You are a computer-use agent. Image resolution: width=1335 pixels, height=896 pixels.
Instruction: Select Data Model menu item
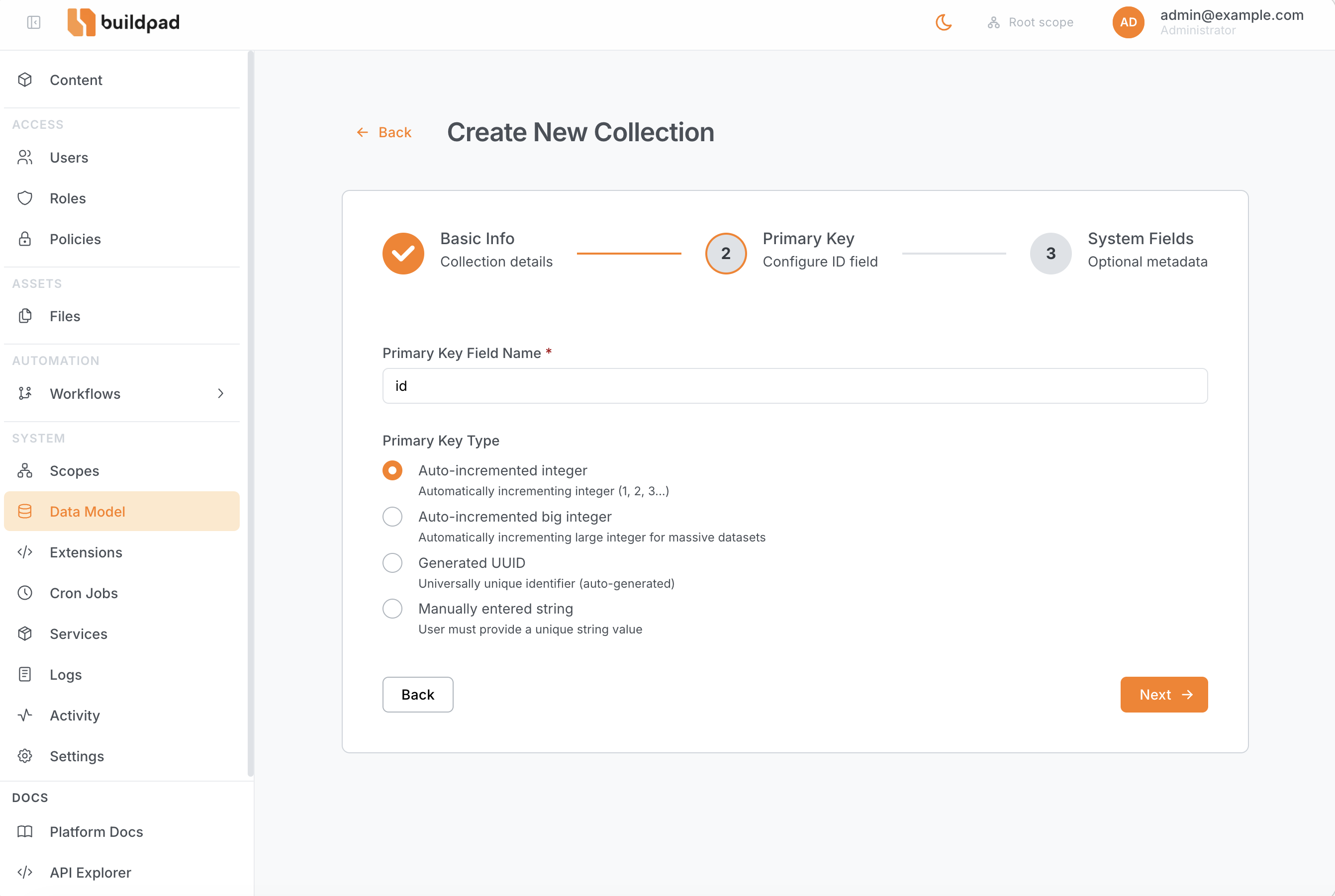click(122, 511)
